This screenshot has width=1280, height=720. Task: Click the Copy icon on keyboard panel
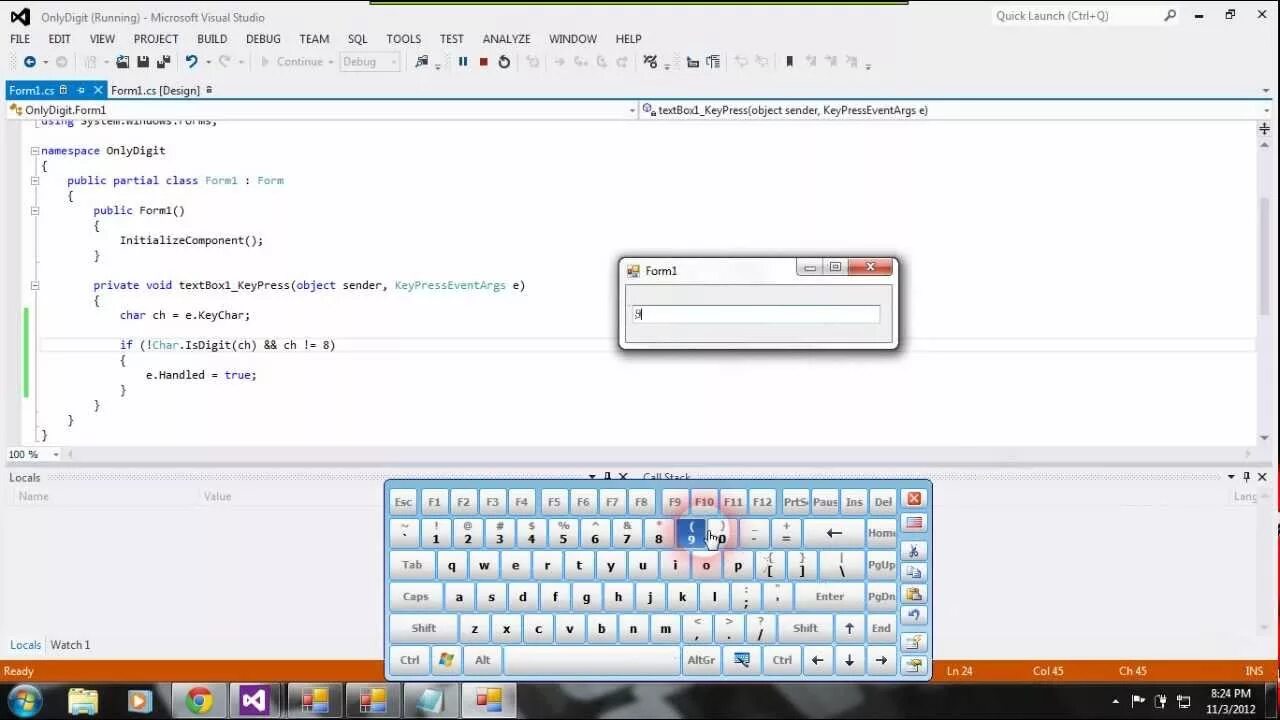pos(913,573)
